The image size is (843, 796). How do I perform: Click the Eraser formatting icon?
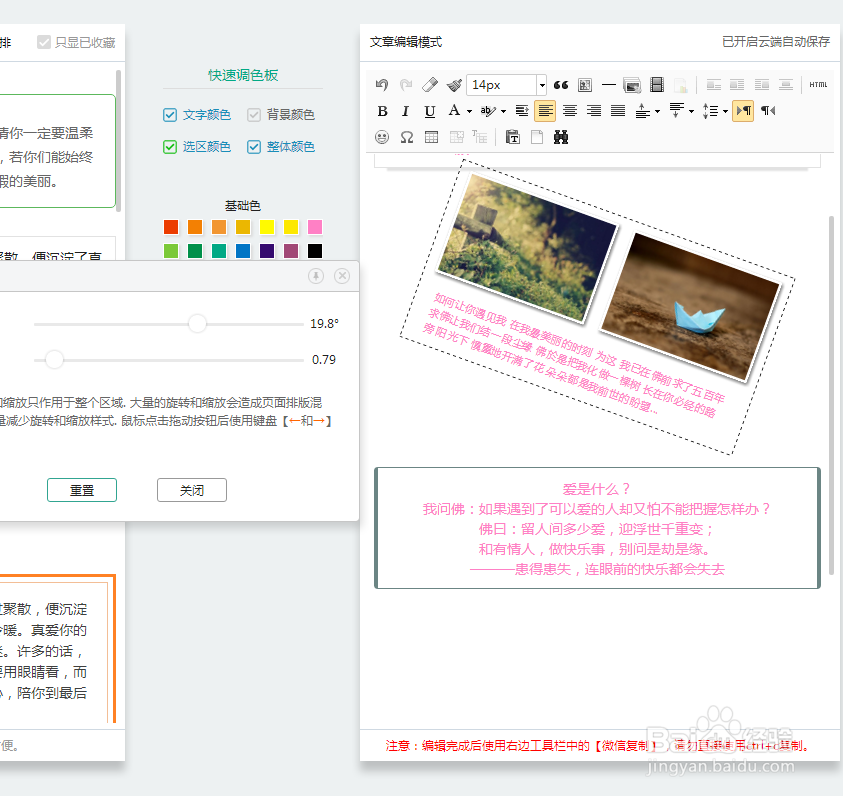(428, 83)
